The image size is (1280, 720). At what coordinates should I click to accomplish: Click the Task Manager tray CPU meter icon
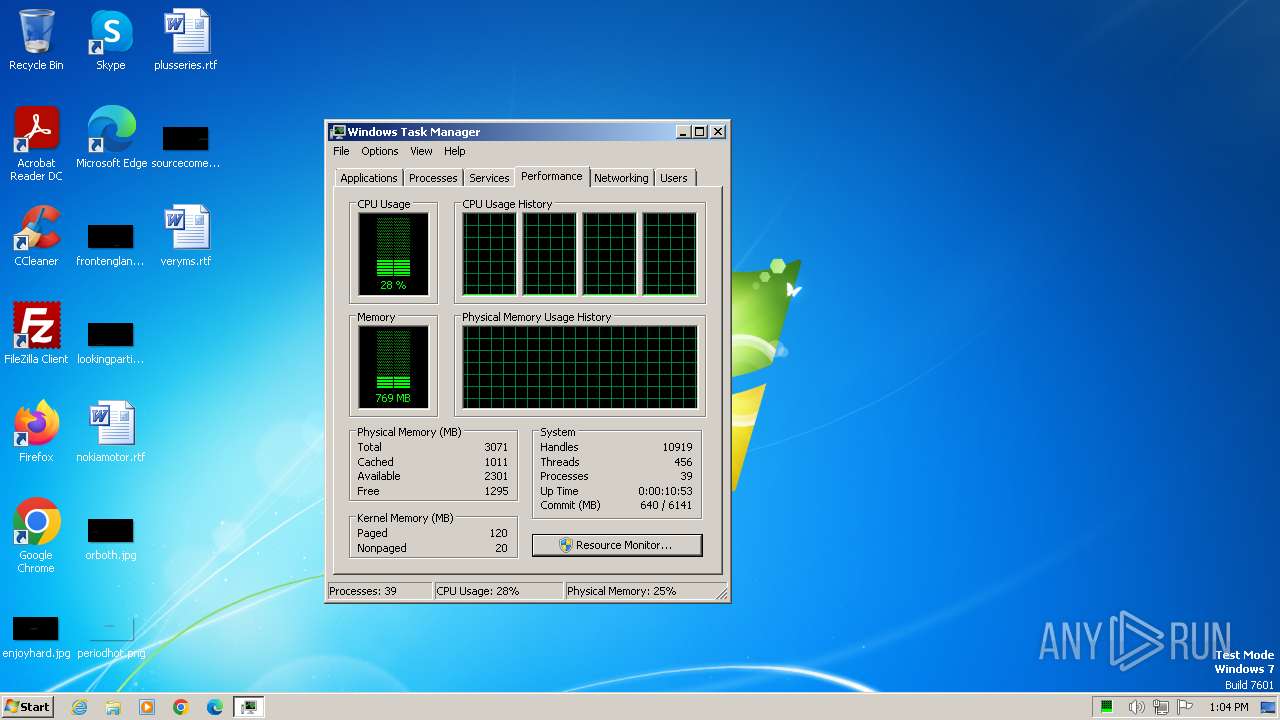click(x=1107, y=707)
